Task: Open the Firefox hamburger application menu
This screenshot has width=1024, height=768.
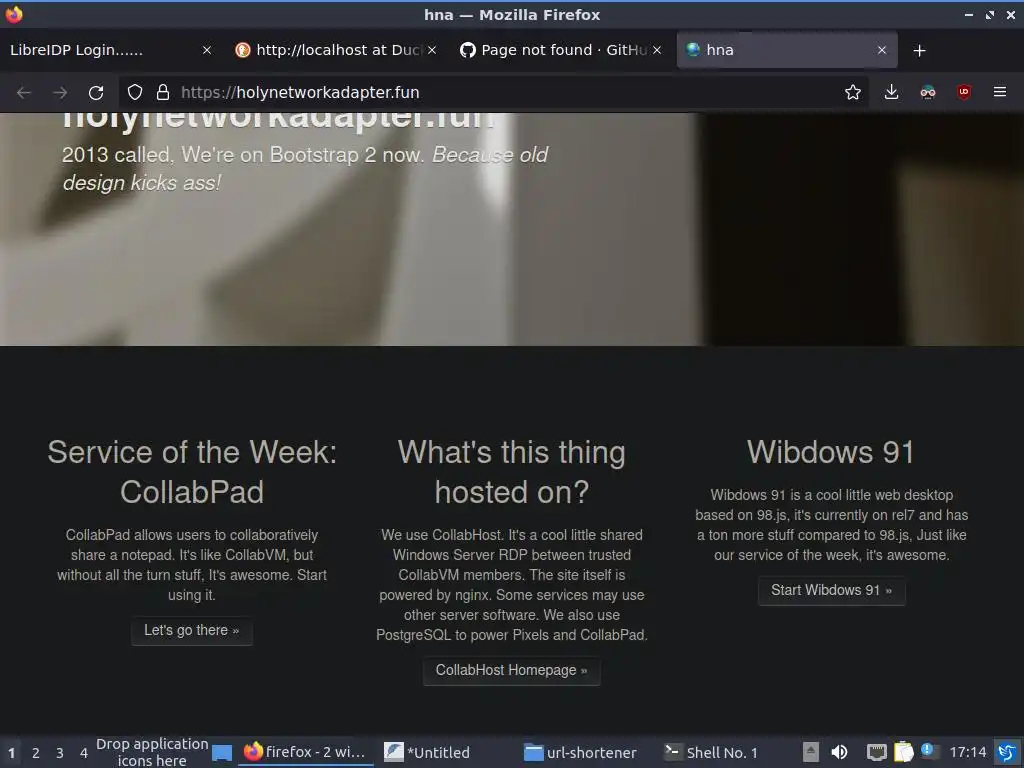Action: point(1000,92)
